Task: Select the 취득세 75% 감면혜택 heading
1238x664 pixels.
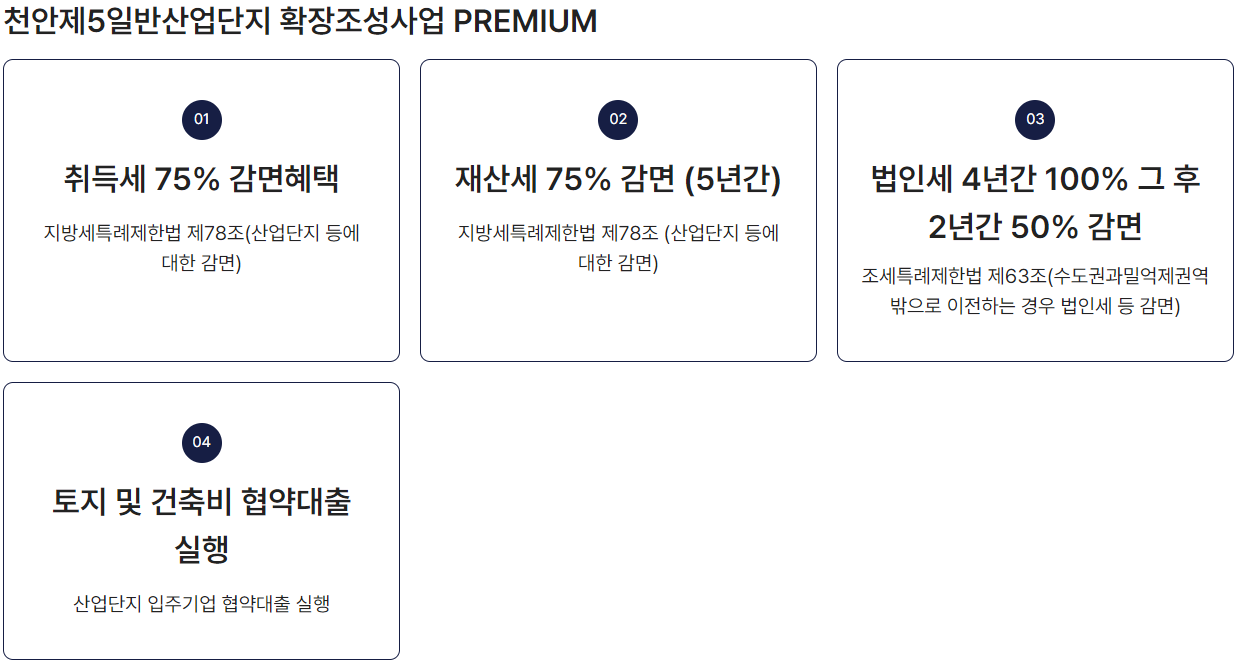Action: pos(201,180)
